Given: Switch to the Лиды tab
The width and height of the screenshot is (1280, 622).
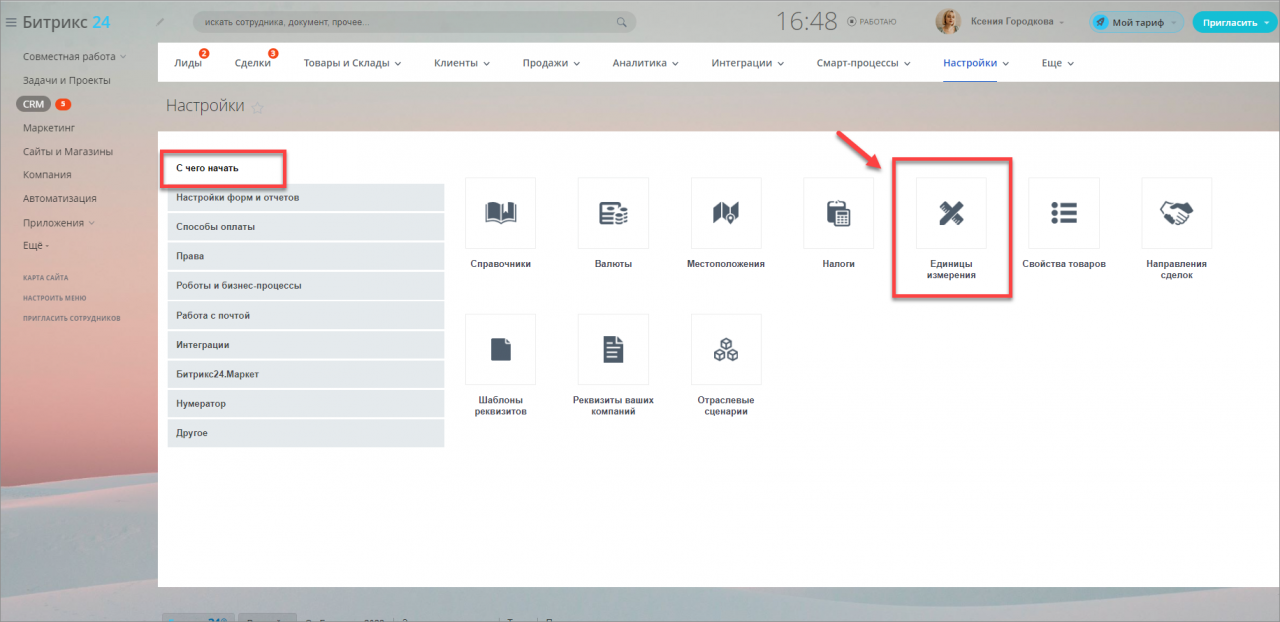Looking at the screenshot, I should 188,63.
